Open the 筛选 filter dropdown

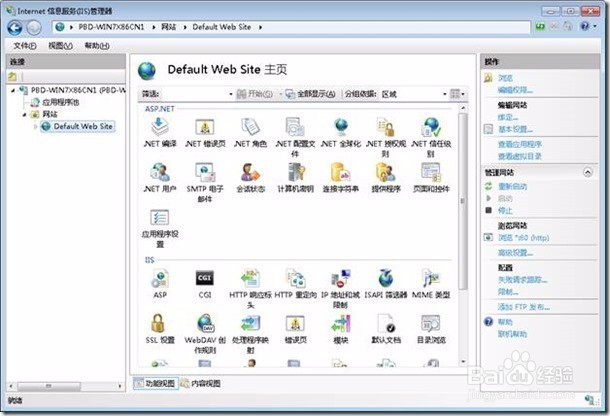[231, 94]
